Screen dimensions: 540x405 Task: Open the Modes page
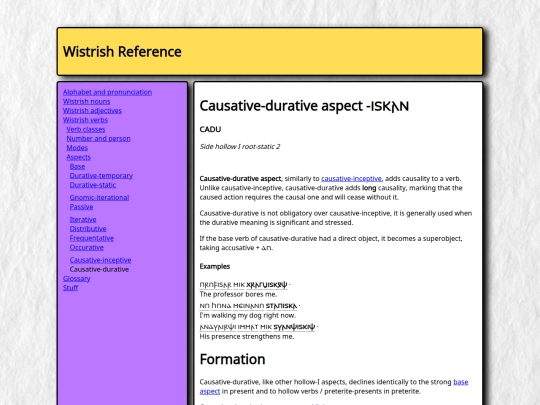[x=77, y=148]
